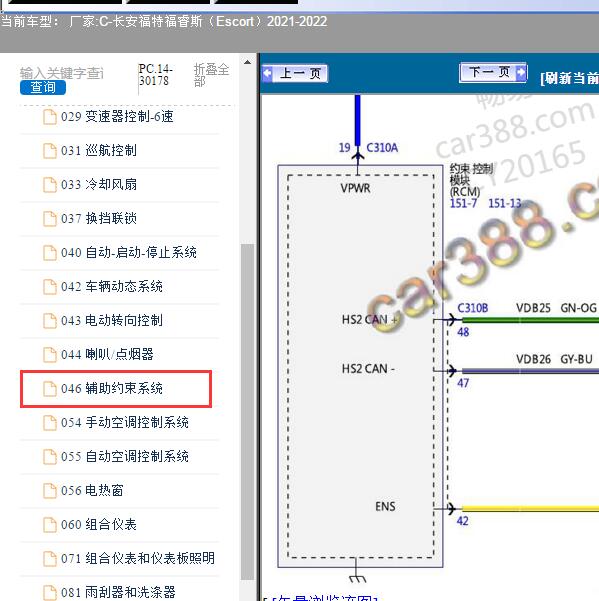
Task: Click the ENS pin label
Action: pyautogui.click(x=385, y=507)
